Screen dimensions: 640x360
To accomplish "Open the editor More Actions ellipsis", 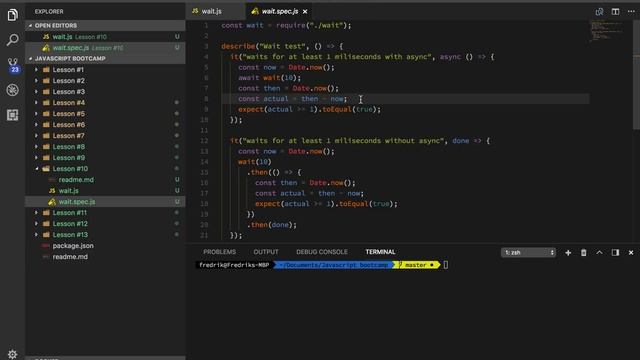I will (631, 11).
